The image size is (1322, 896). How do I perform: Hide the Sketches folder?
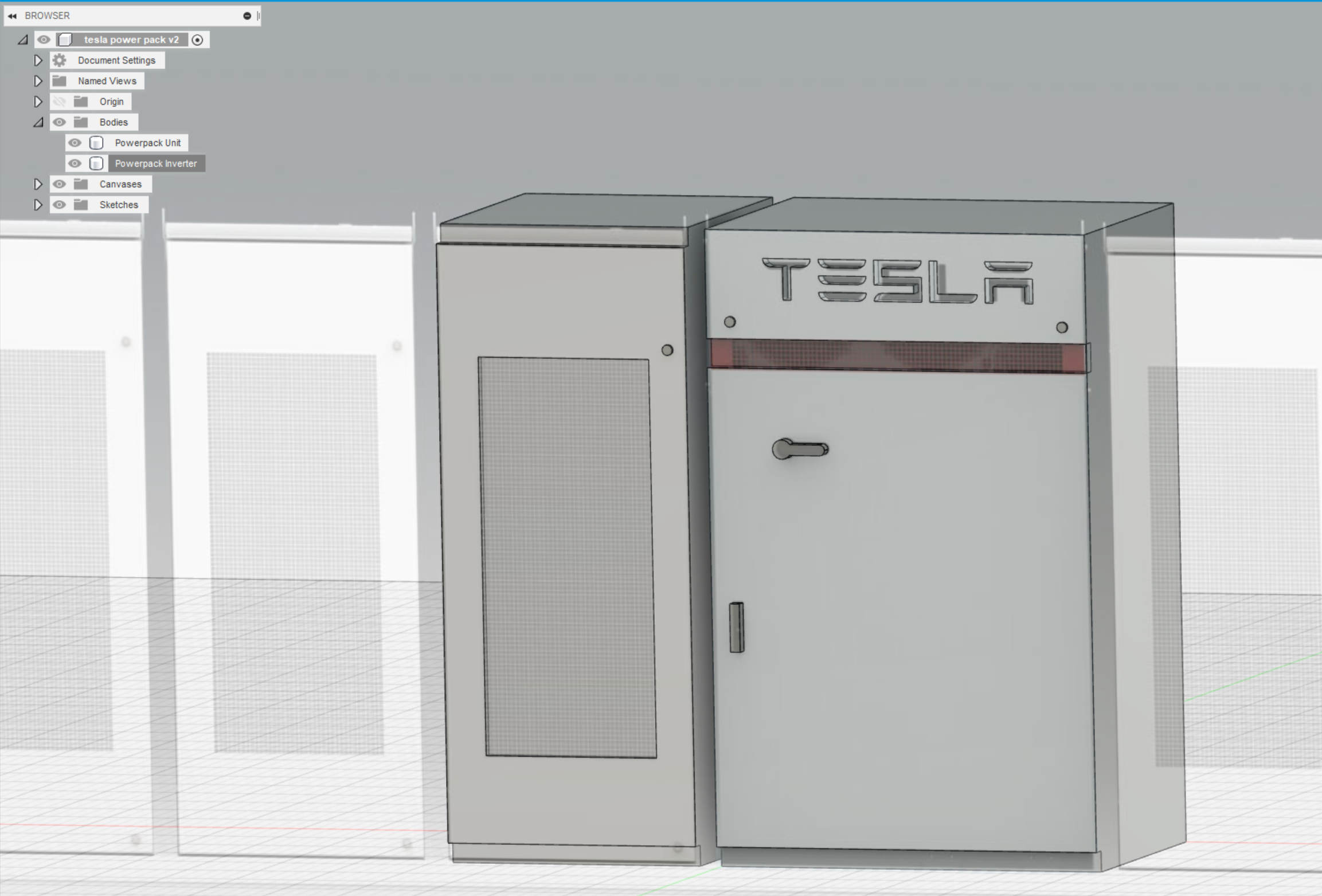(59, 205)
